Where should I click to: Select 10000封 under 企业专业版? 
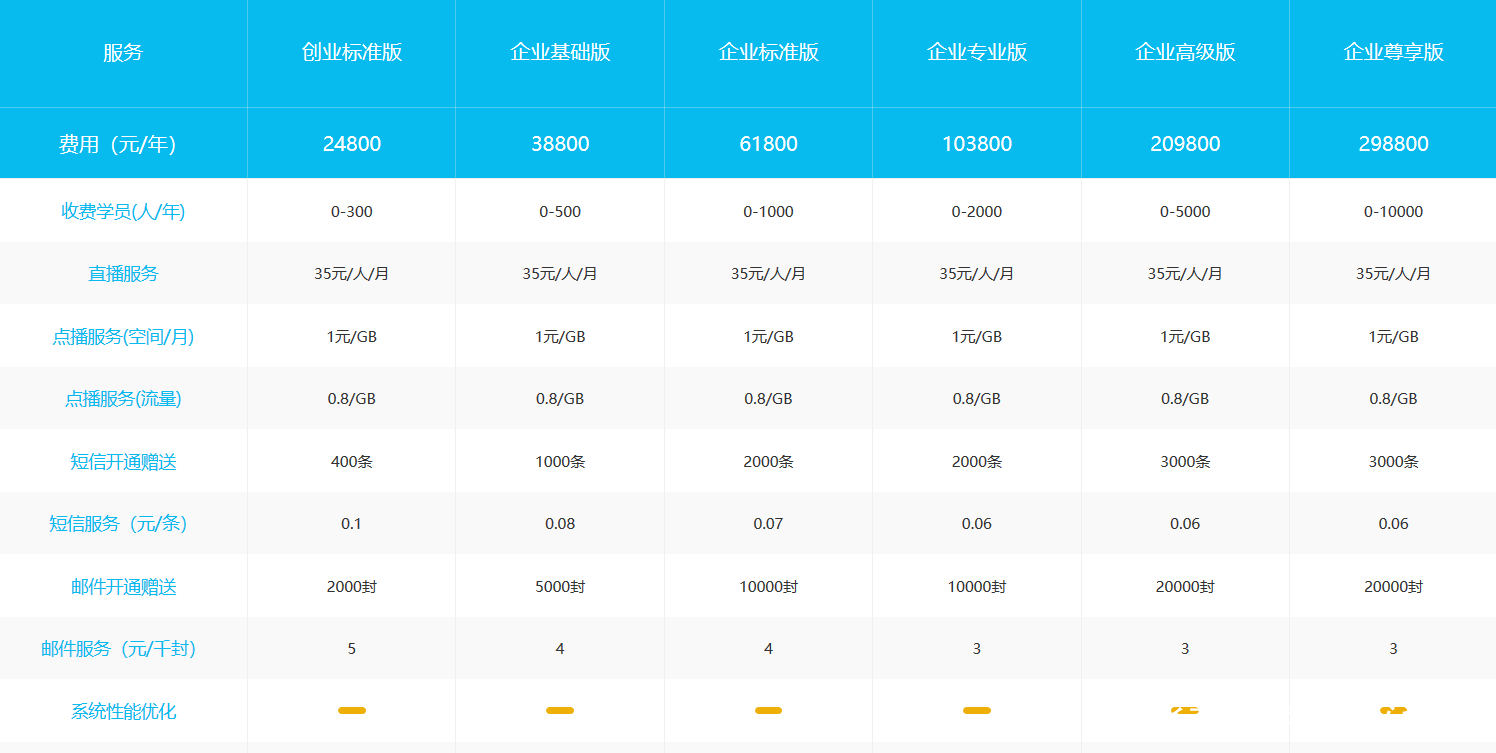click(x=977, y=587)
